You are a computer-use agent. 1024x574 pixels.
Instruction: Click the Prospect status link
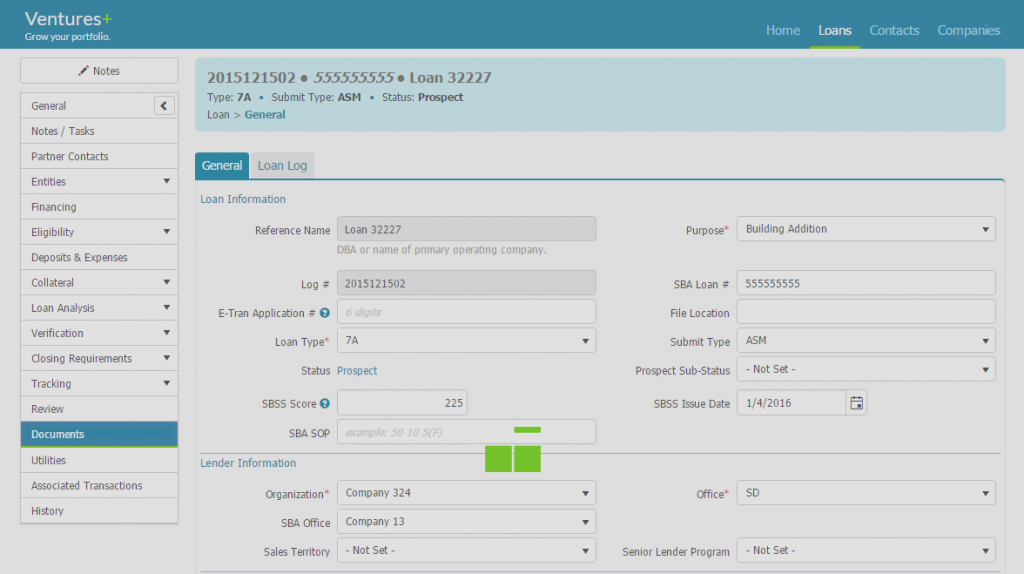[x=357, y=370]
